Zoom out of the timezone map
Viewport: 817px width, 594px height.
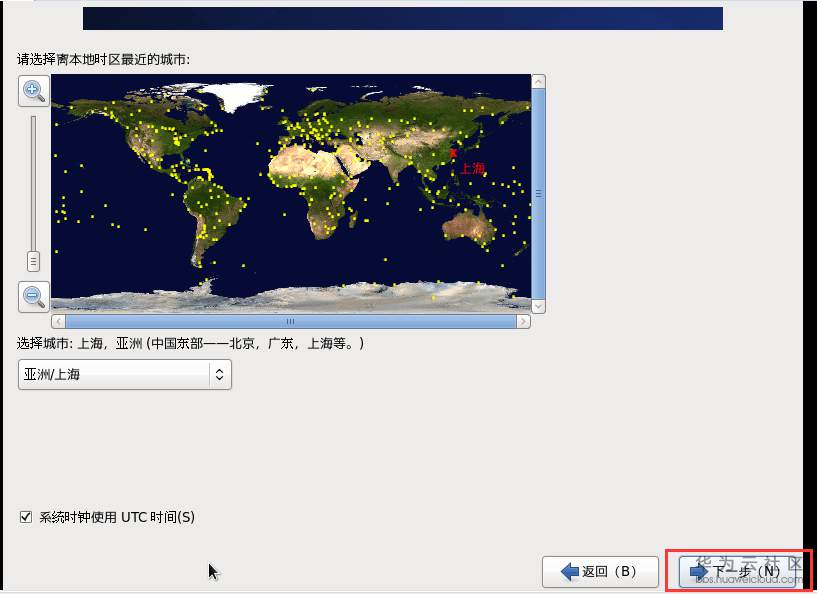click(34, 297)
